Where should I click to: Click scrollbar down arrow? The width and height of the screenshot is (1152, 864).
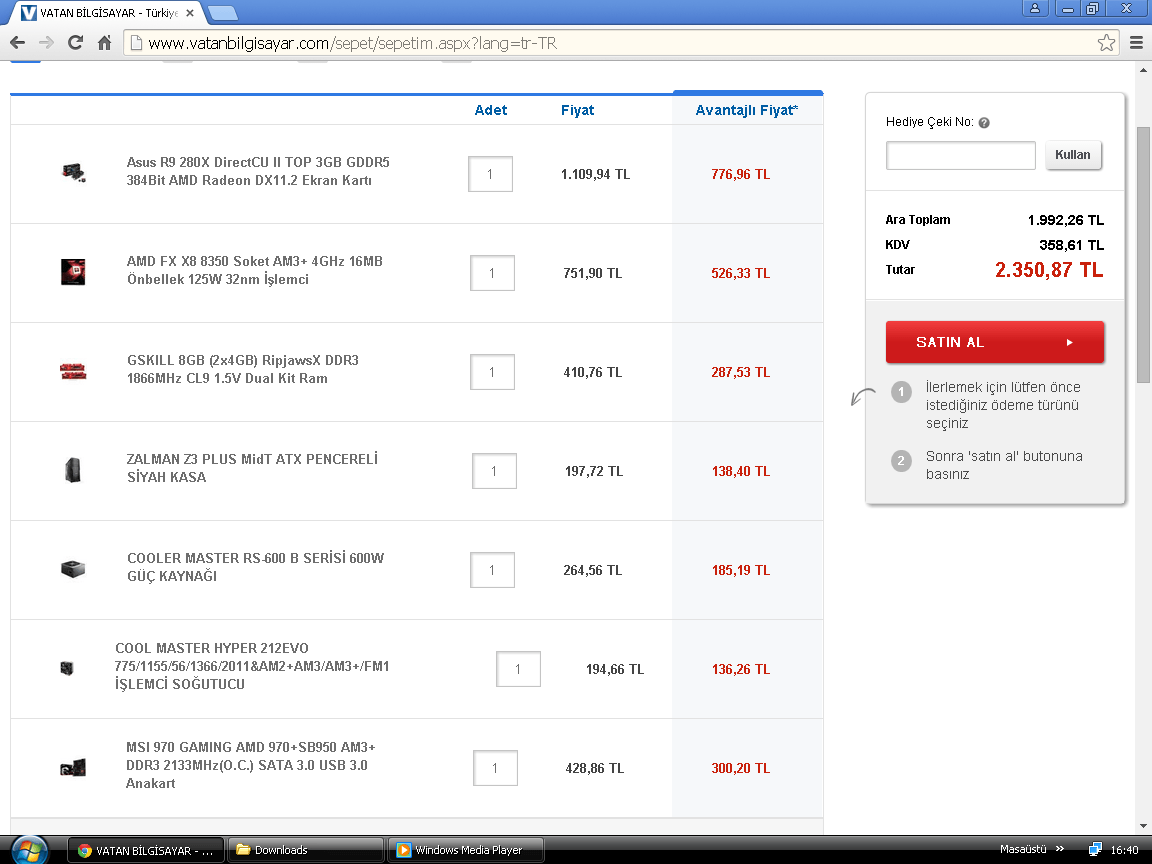(1142, 827)
